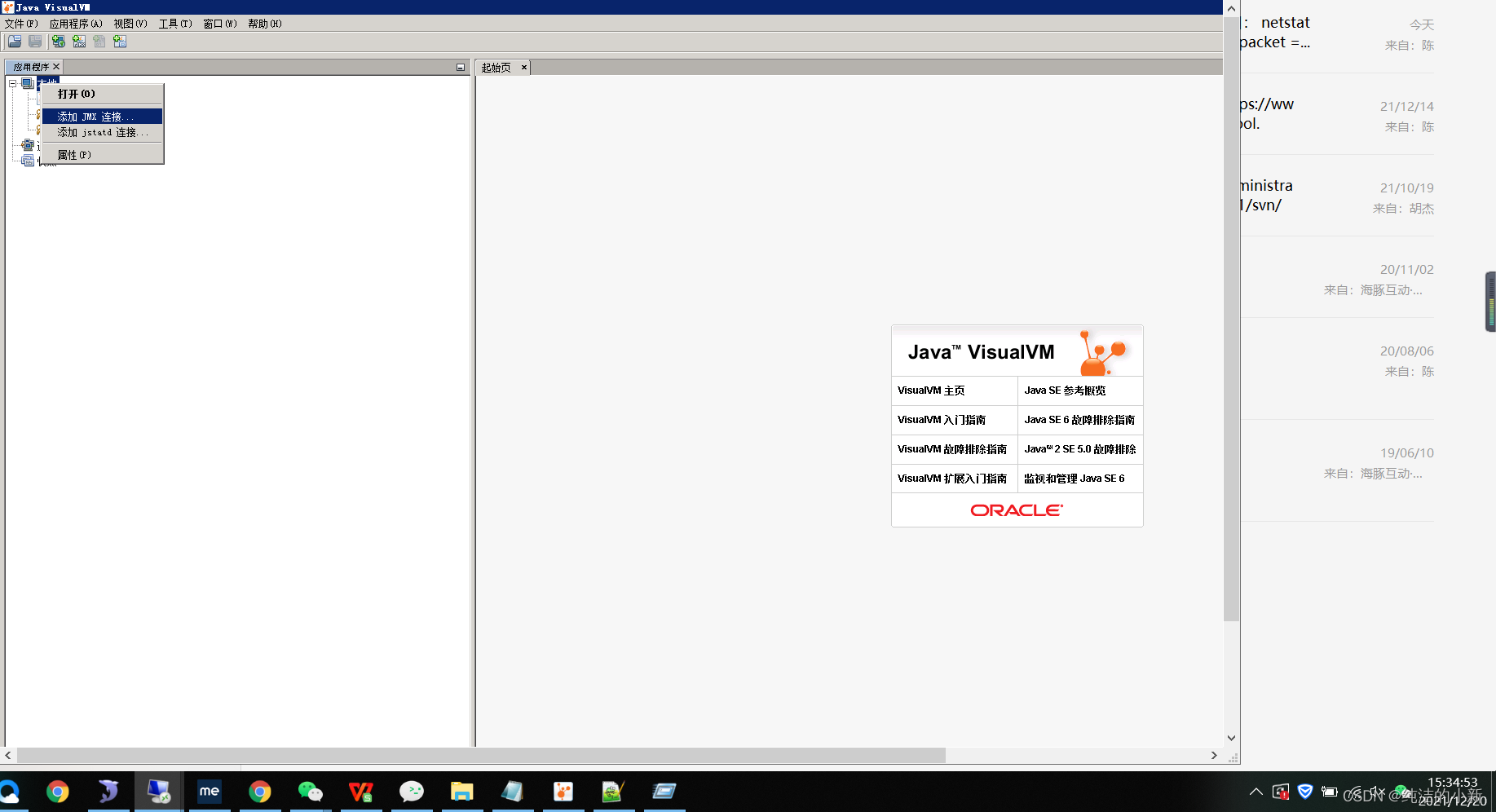Open the WPS red V icon in taskbar
The image size is (1496, 812).
click(x=361, y=792)
